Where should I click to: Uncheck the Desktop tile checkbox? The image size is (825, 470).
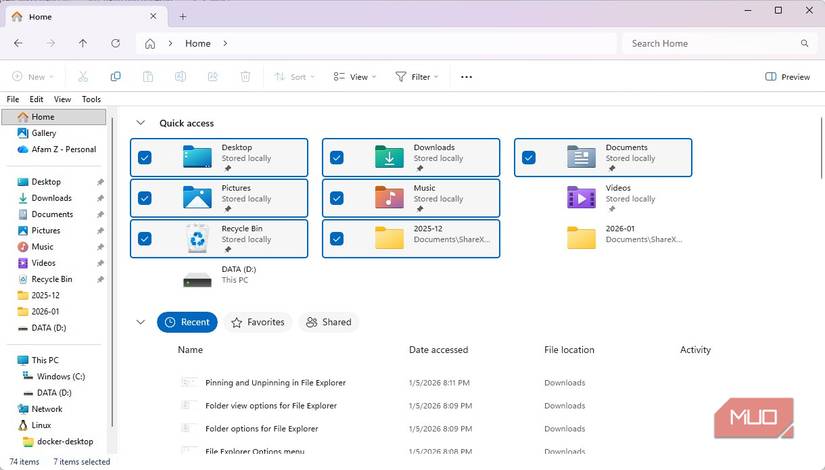(x=145, y=157)
